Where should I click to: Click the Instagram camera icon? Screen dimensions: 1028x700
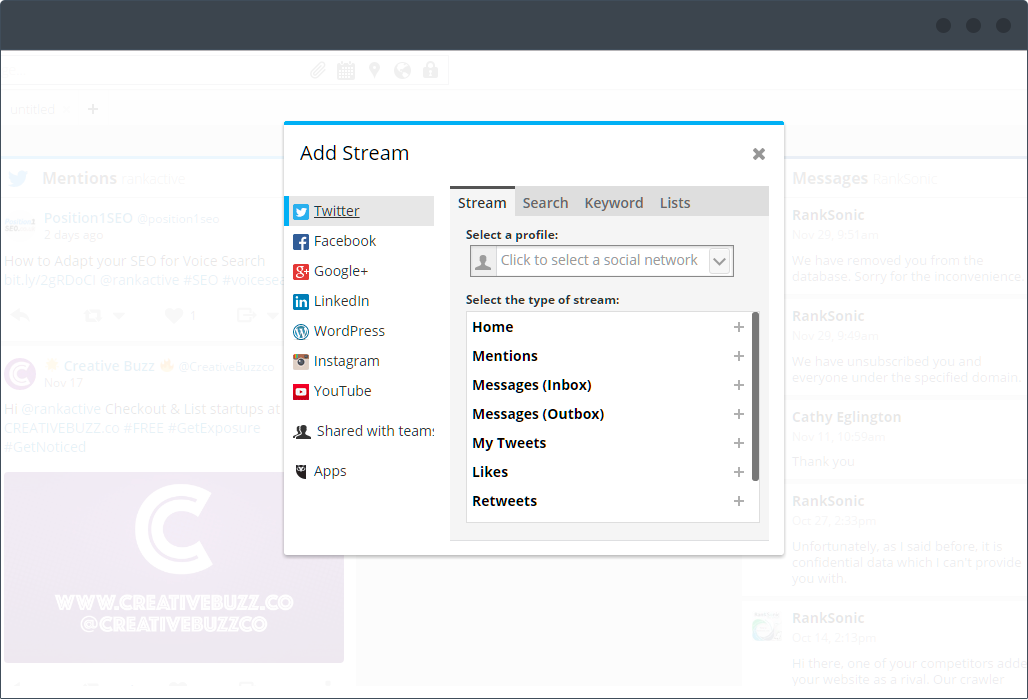(x=301, y=361)
